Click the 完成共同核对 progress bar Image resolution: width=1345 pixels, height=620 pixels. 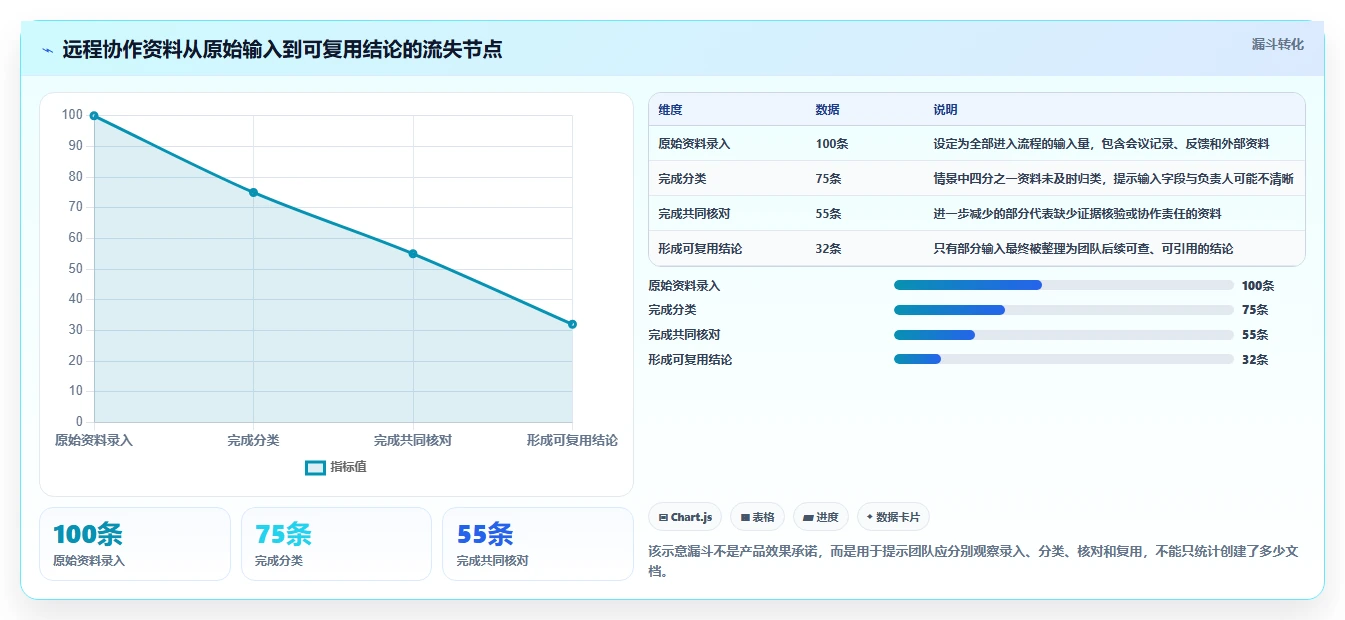tap(1064, 335)
